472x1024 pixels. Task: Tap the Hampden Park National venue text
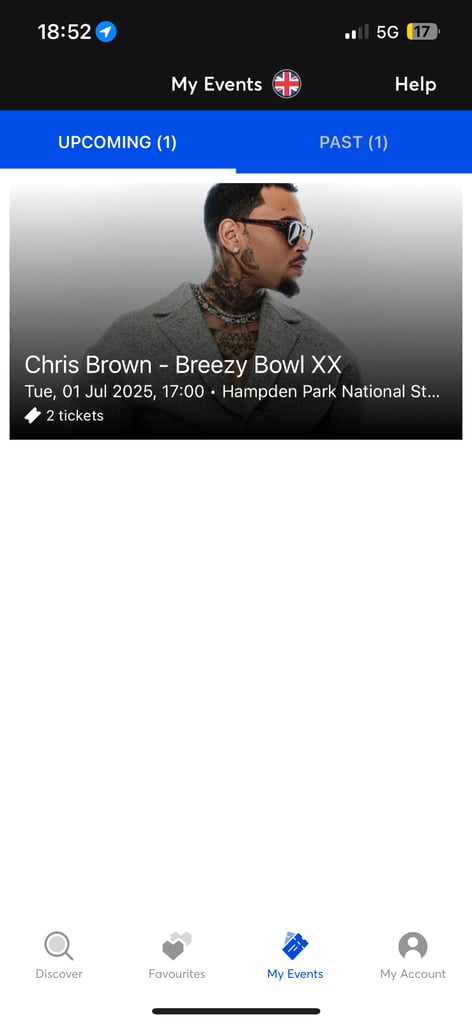[331, 392]
